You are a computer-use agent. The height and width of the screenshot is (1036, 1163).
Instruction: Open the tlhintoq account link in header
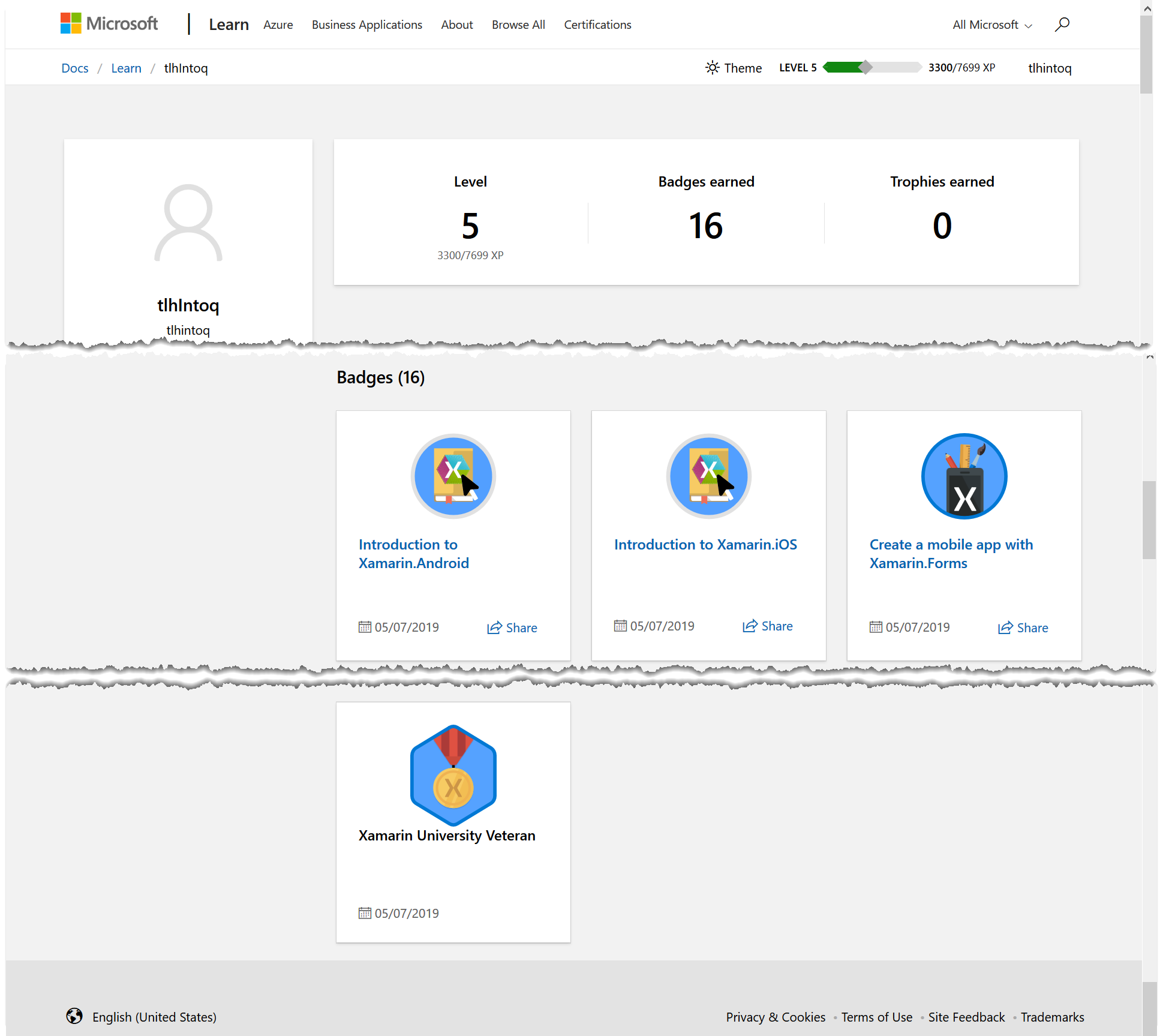click(1050, 68)
